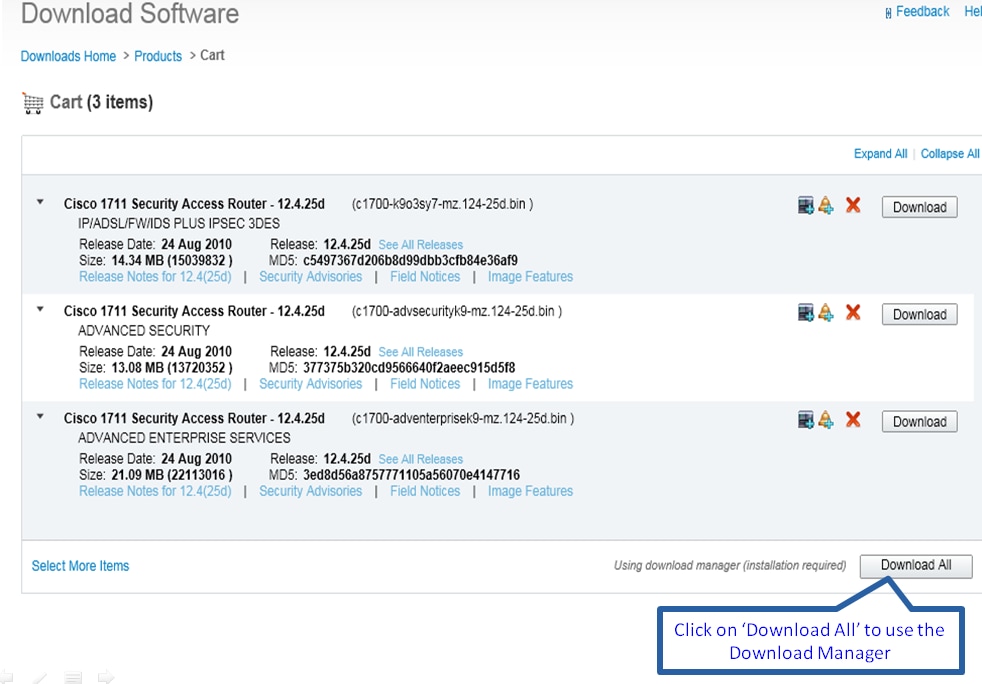Click size text 21.09 MB (22113016)

[172, 475]
